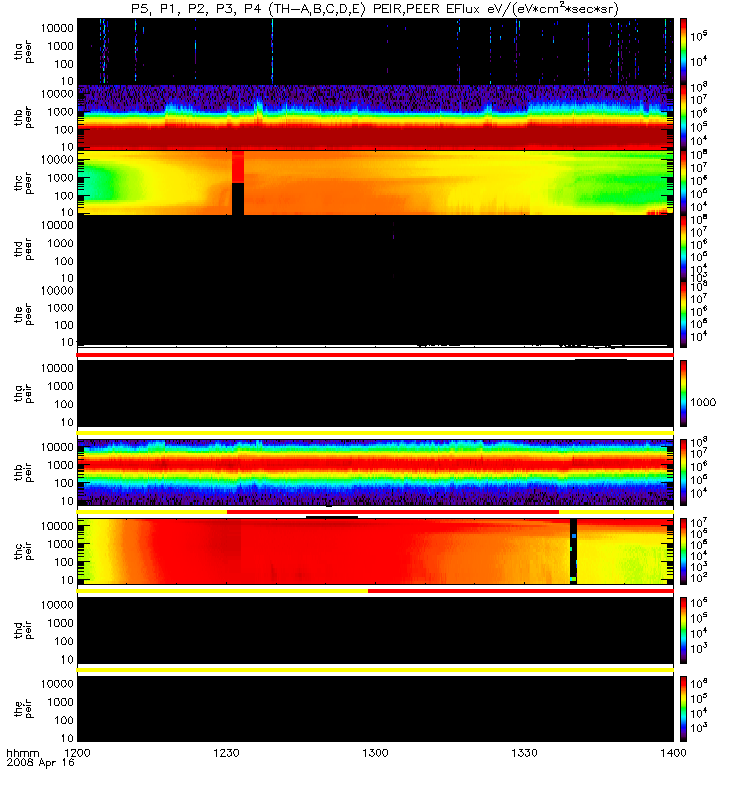Select the 'tha peir' y-axis label
Screen dimensions: 750x800
(x=23, y=393)
